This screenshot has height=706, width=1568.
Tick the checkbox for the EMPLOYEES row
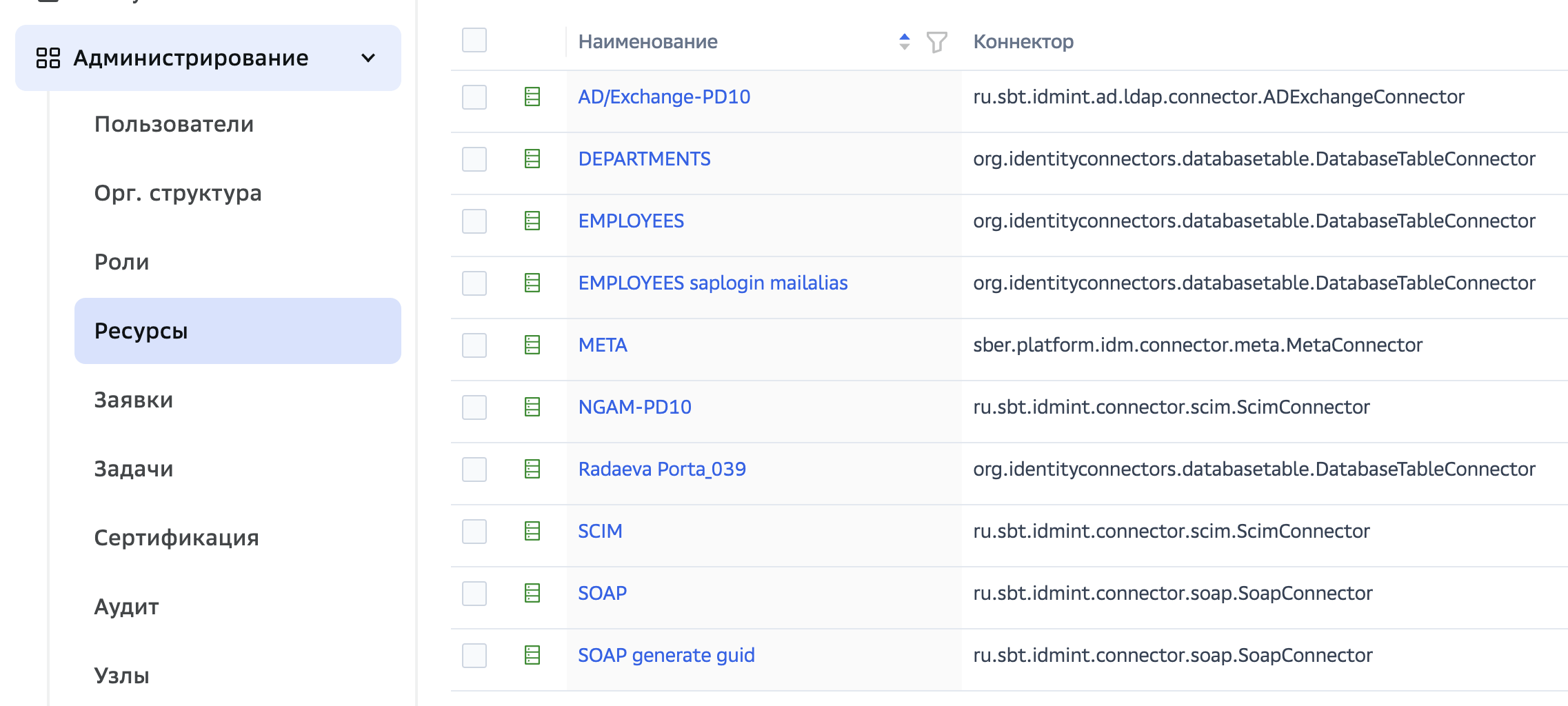point(474,221)
